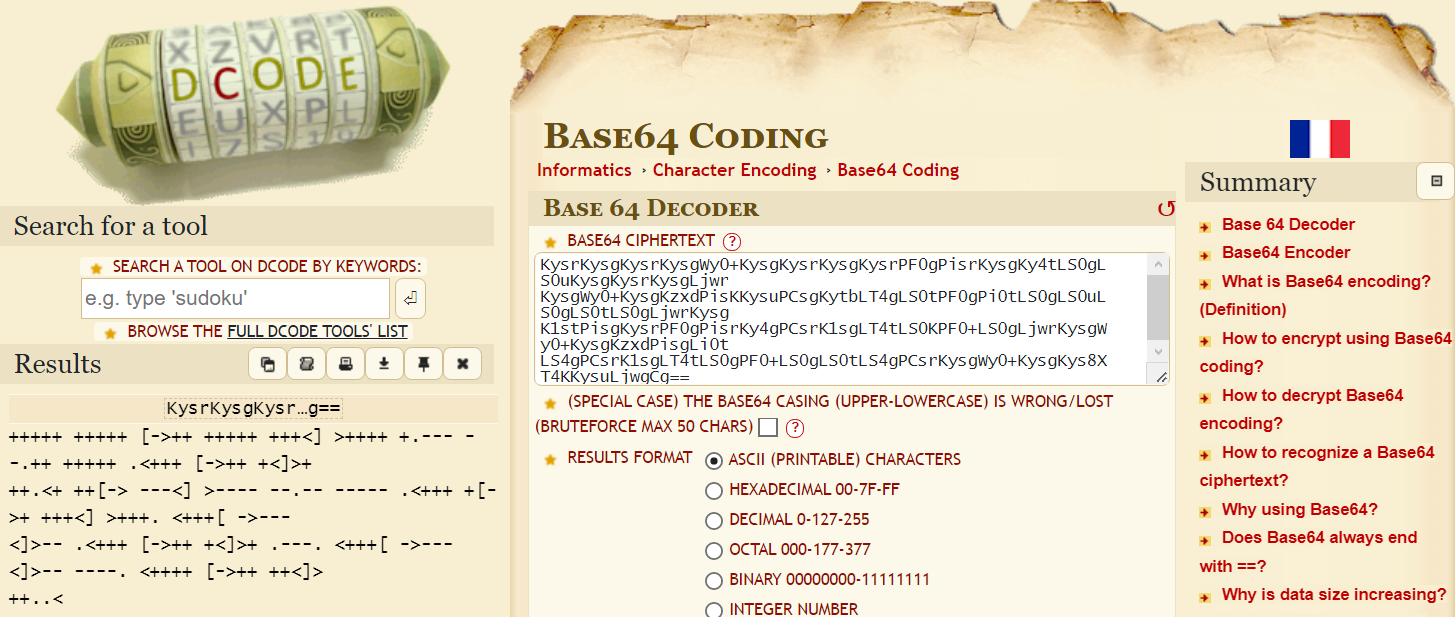Select Octal 000-177-377 results format
1455x617 pixels.
pos(714,550)
